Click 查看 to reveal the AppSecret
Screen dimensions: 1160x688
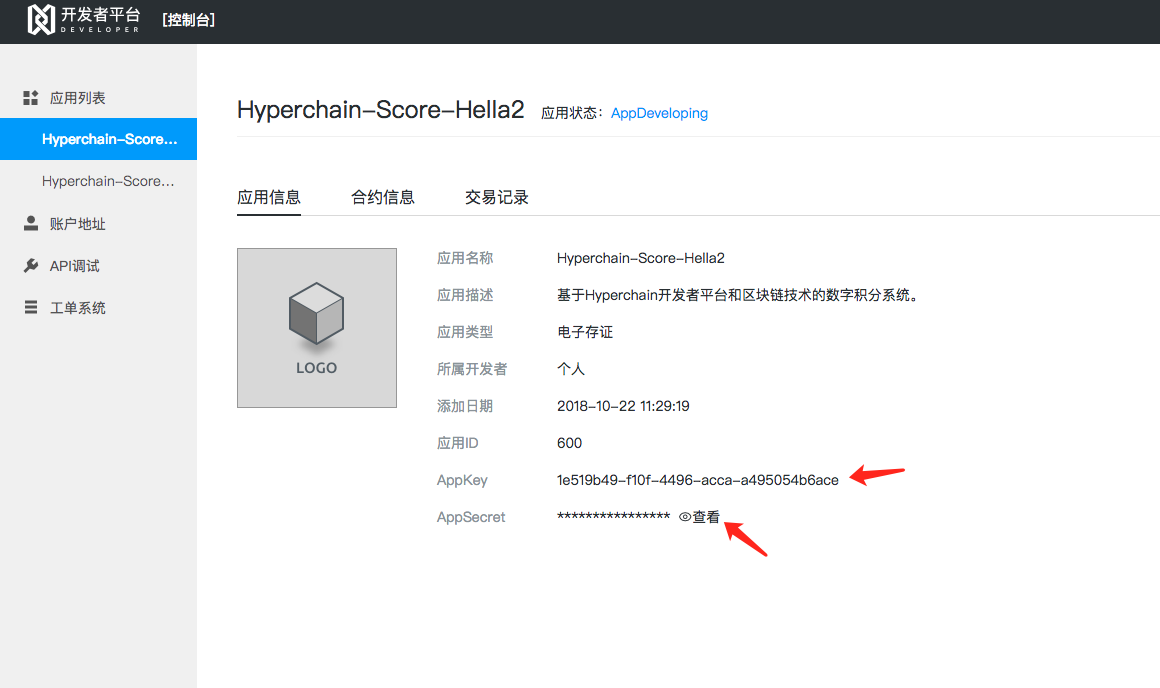pyautogui.click(x=706, y=517)
